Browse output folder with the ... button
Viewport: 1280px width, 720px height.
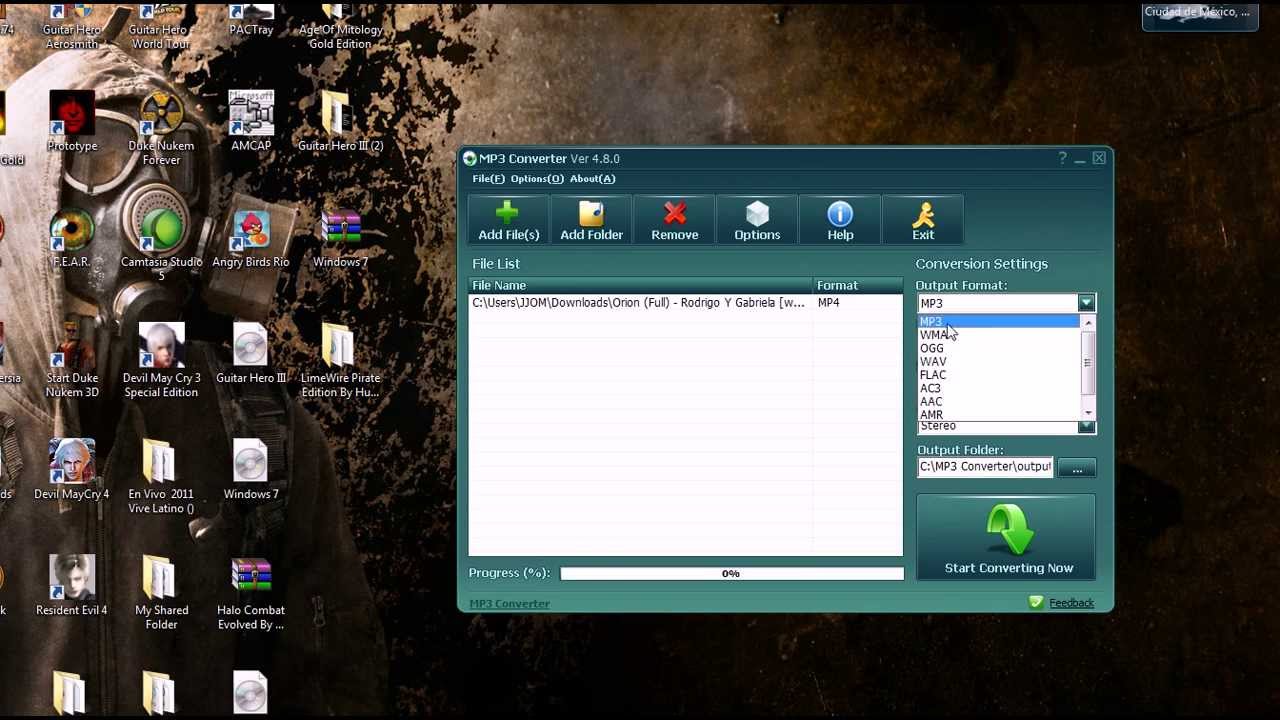(x=1077, y=468)
